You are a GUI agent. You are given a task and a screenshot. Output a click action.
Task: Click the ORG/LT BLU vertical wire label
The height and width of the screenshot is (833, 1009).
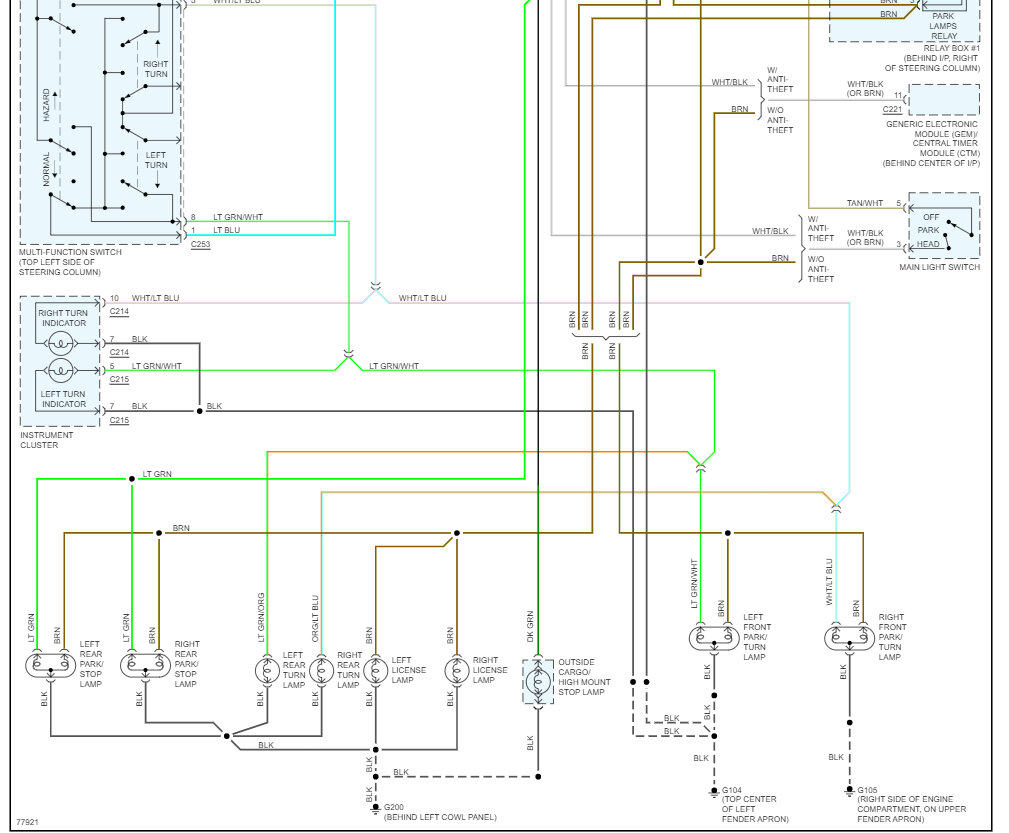315,619
